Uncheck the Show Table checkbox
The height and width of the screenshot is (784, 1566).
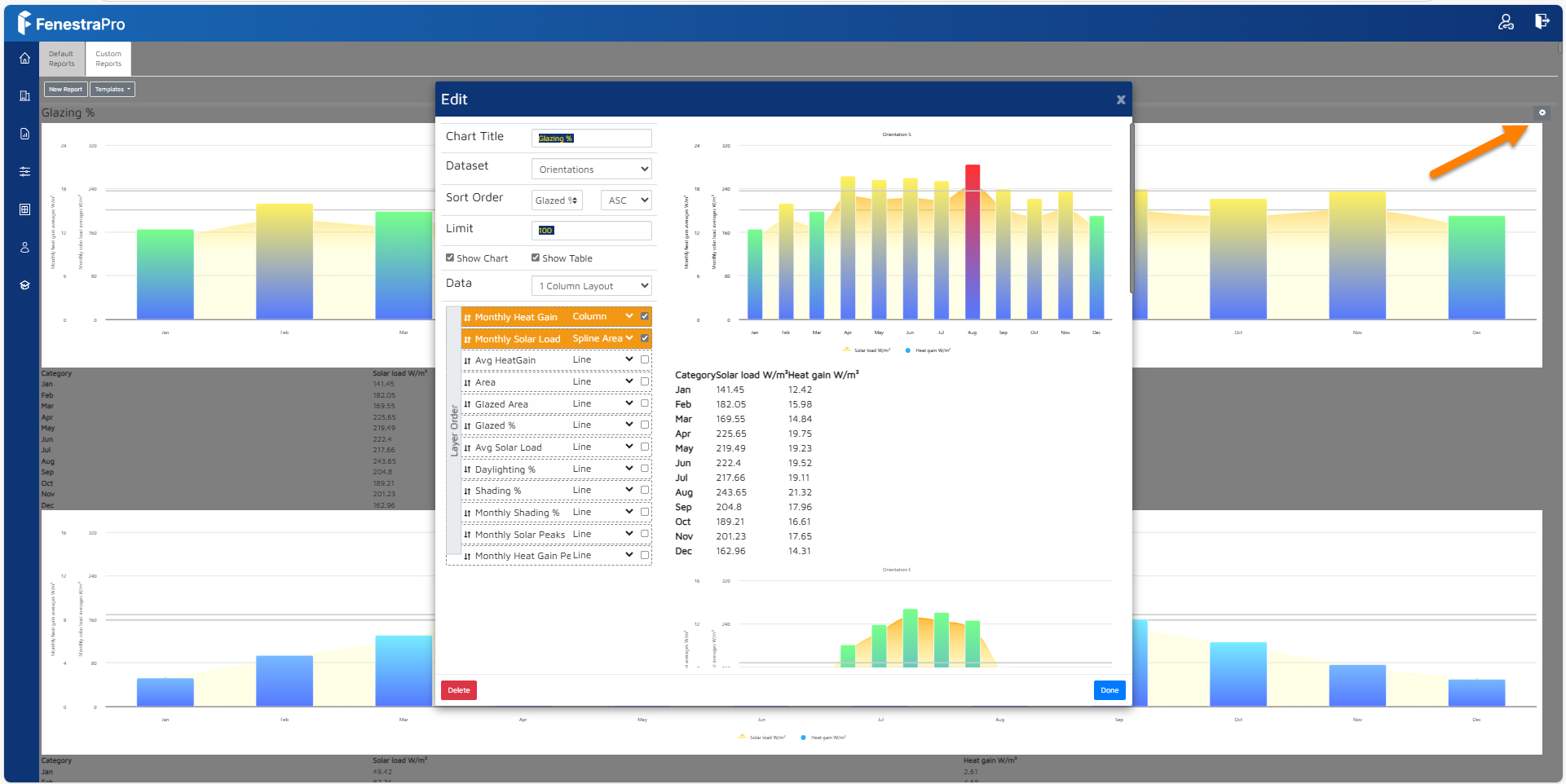[536, 258]
